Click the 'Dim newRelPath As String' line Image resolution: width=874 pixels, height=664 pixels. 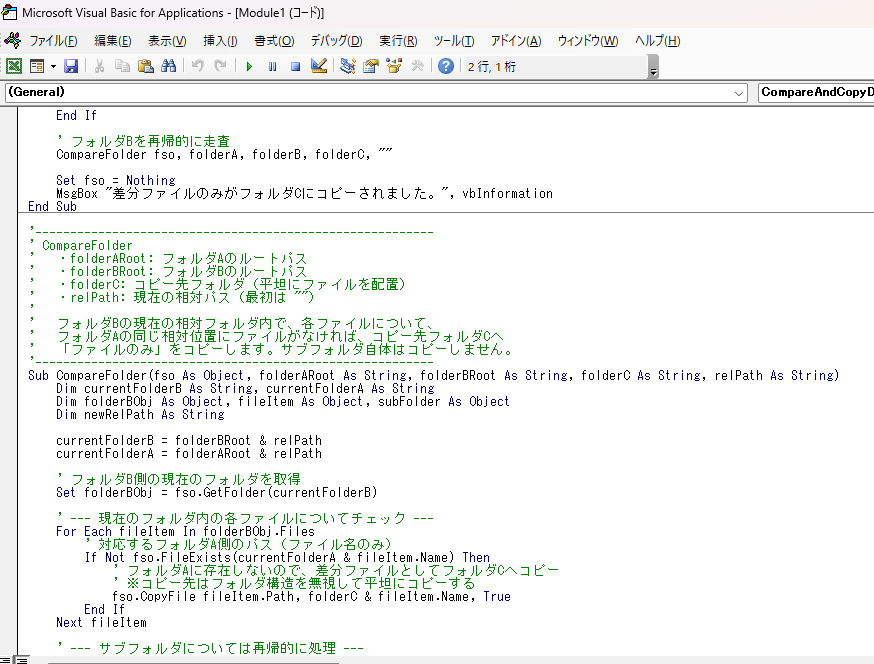pos(140,415)
